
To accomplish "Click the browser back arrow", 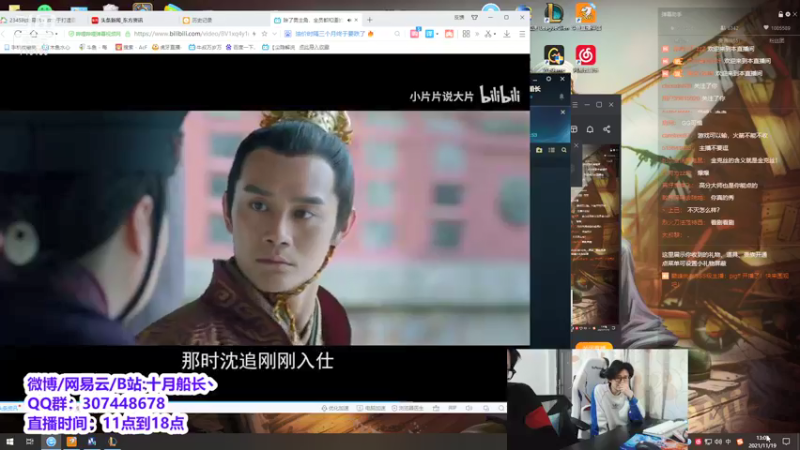I will point(4,34).
